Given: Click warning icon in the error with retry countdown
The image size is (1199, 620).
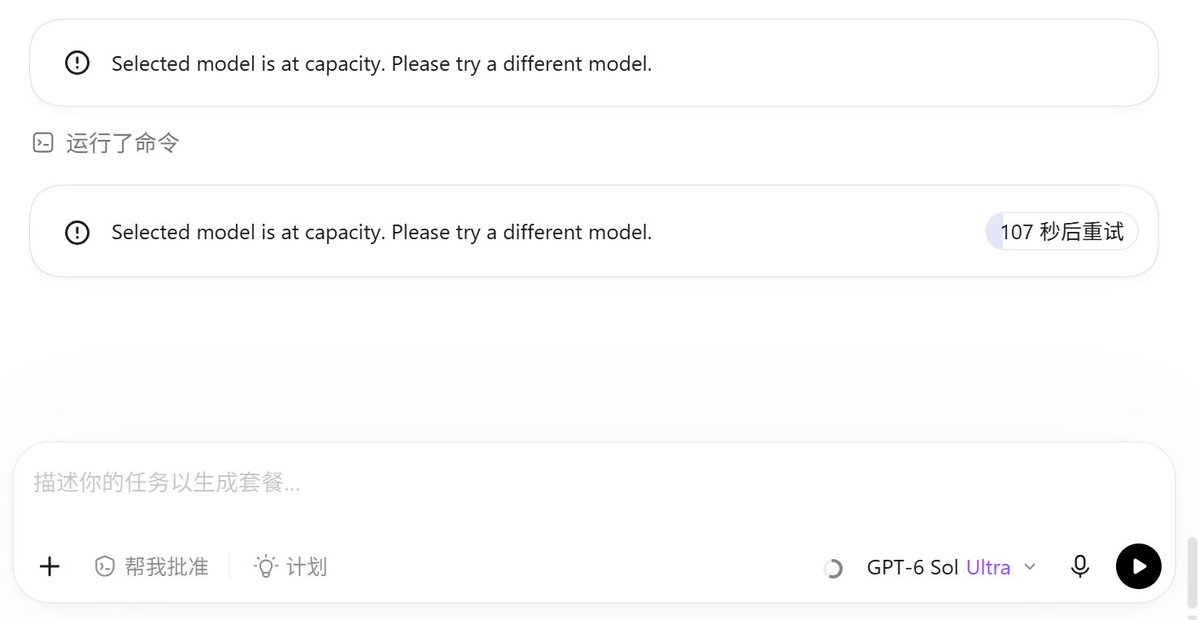Looking at the screenshot, I should 76,232.
